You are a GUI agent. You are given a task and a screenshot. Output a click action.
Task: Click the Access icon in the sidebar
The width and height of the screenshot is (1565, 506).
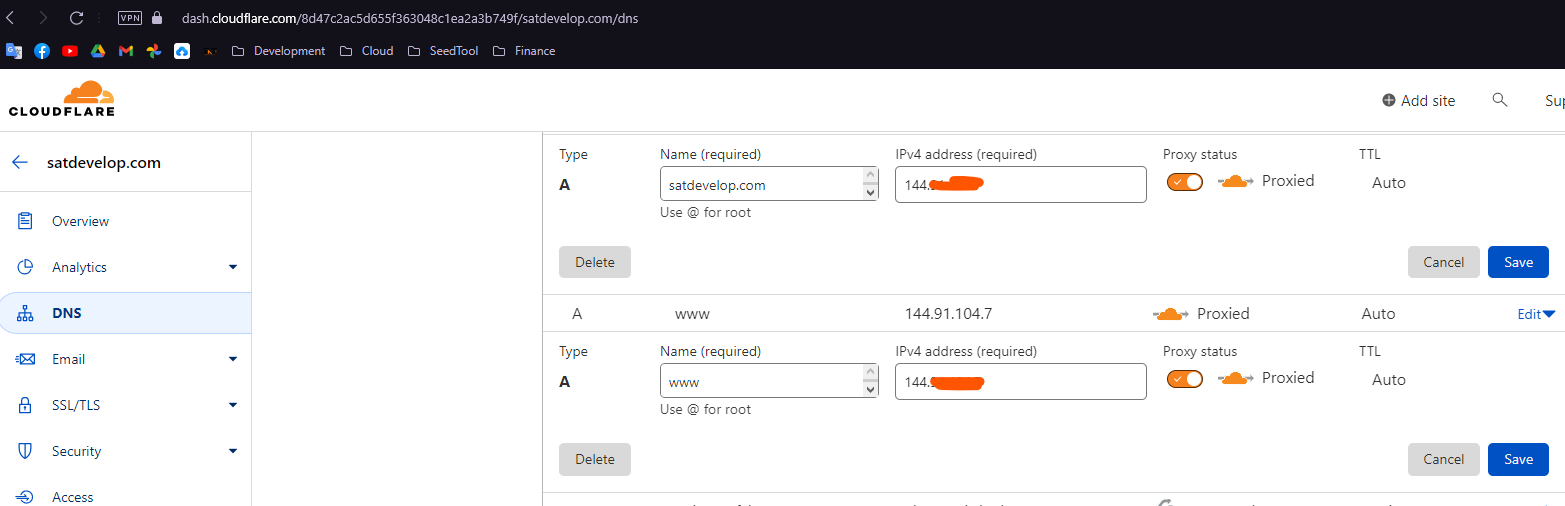coord(26,496)
